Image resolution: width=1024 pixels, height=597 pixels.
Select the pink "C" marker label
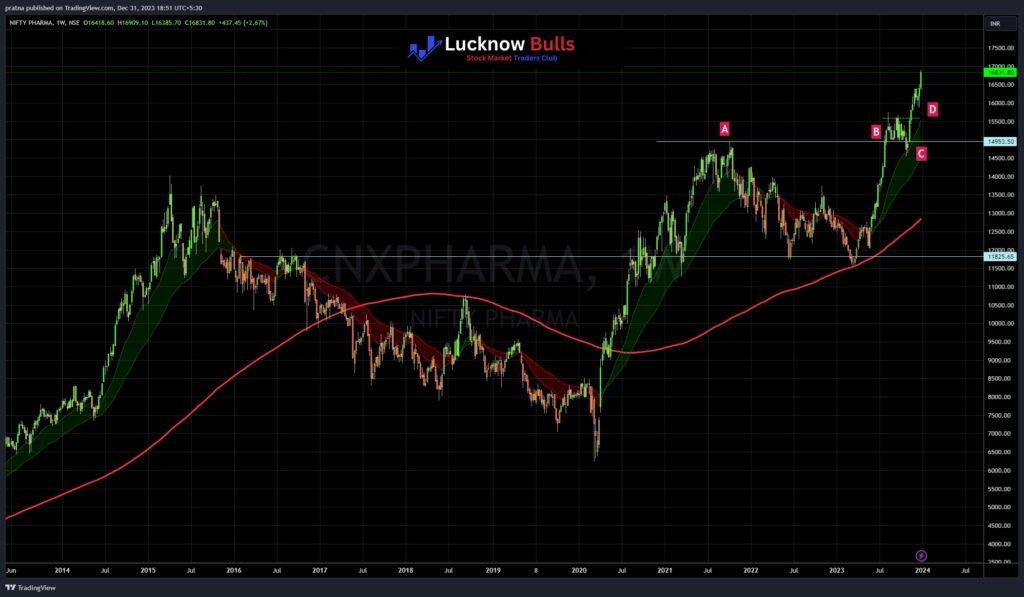(921, 153)
